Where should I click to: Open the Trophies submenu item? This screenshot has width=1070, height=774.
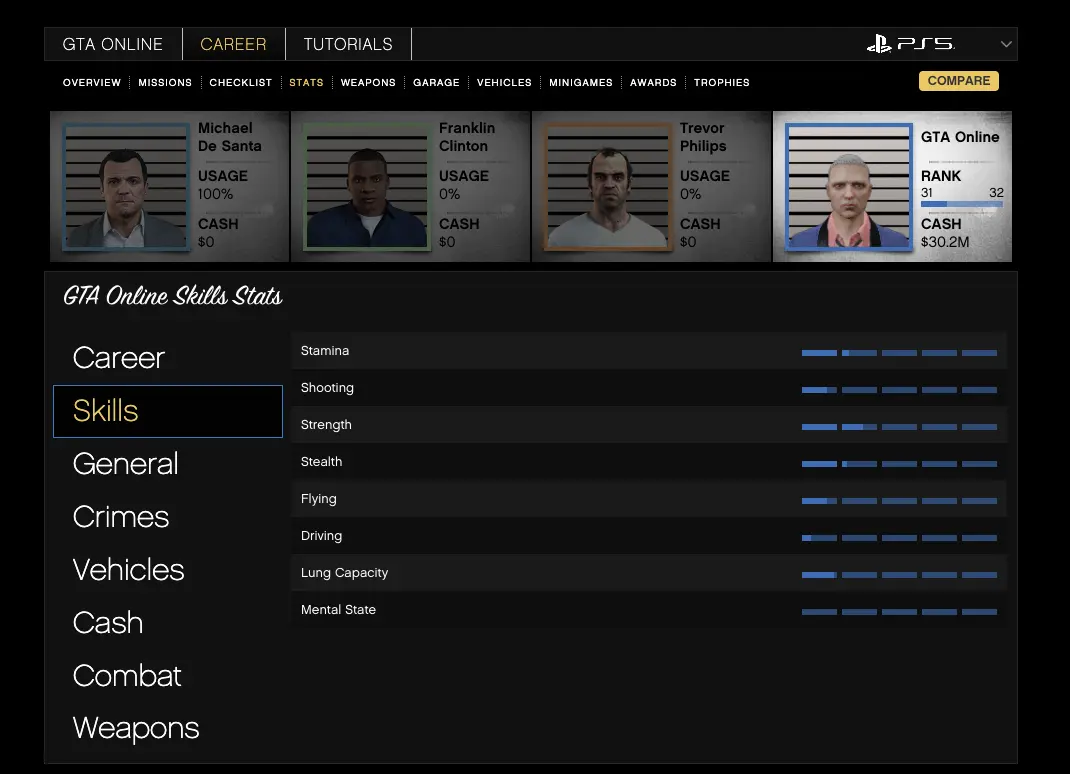point(721,82)
